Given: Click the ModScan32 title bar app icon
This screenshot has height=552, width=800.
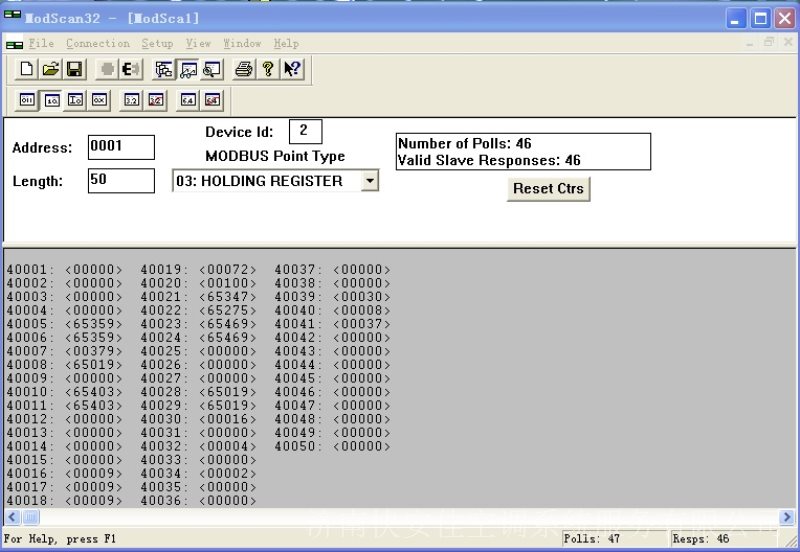Looking at the screenshot, I should (12, 15).
